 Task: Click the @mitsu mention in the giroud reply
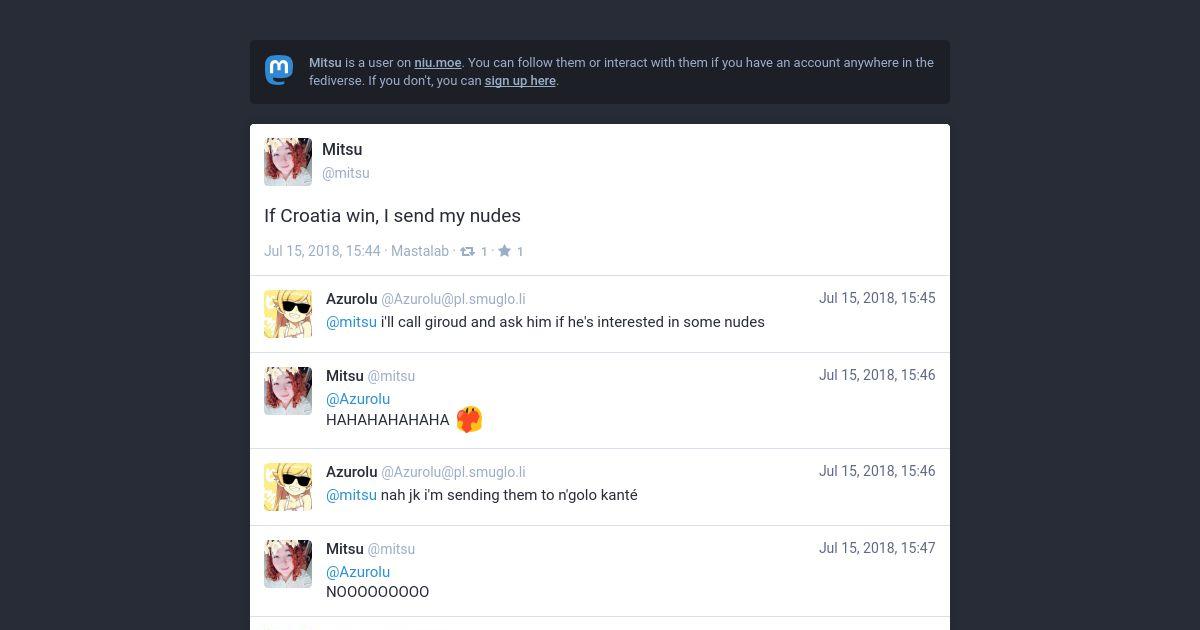351,322
